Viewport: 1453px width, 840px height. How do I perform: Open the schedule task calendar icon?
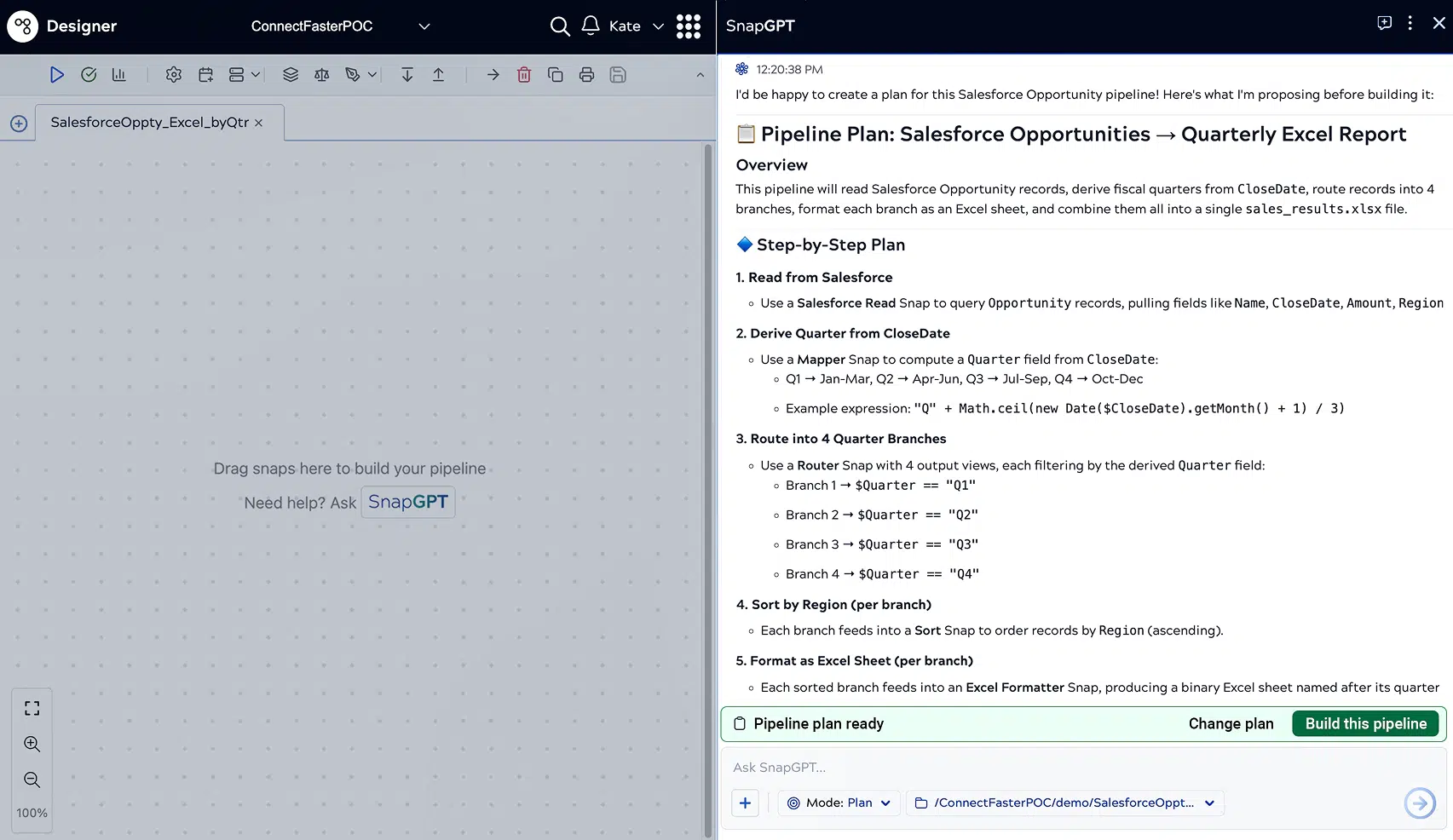point(205,75)
